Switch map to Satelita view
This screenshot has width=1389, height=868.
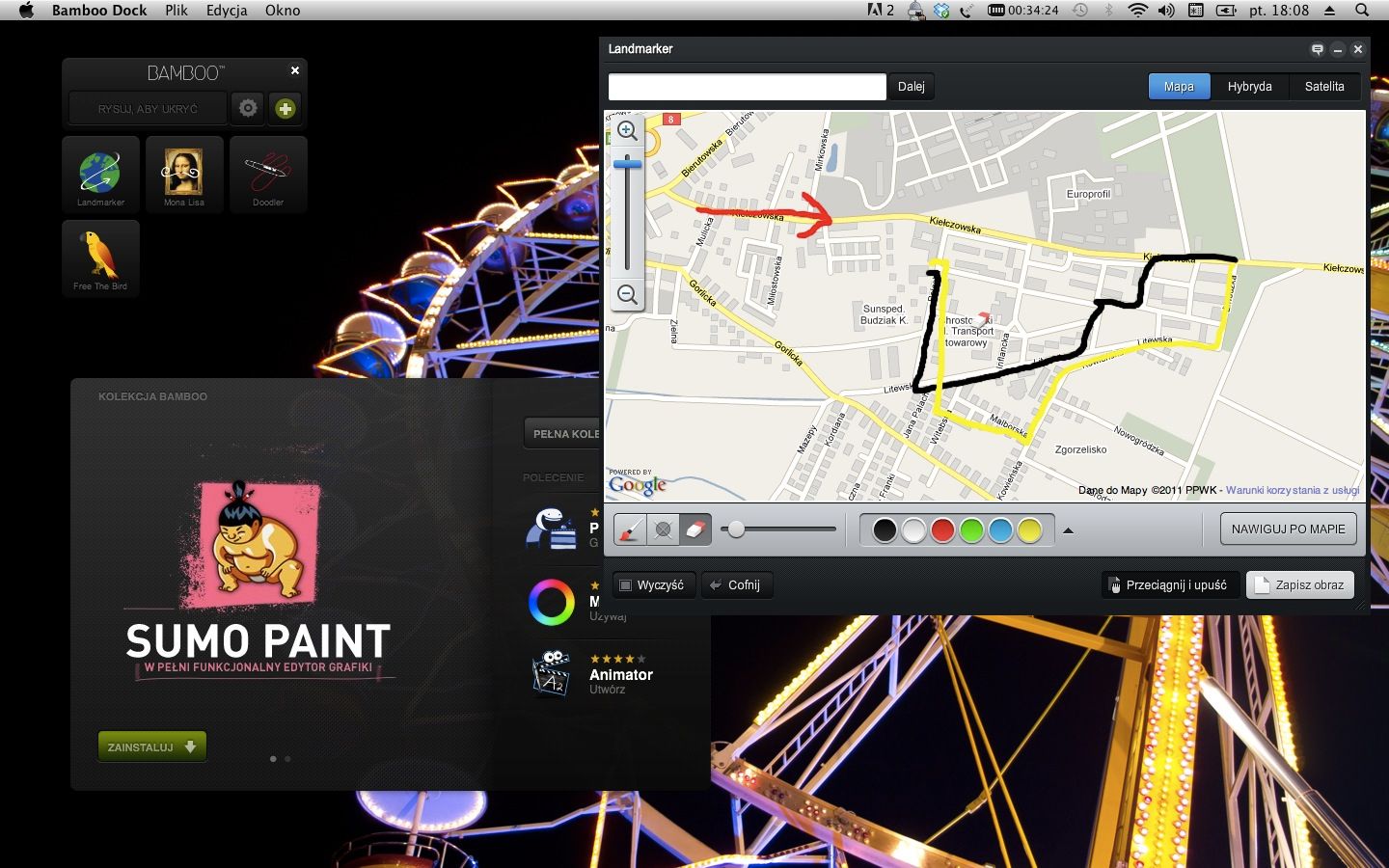(x=1324, y=87)
